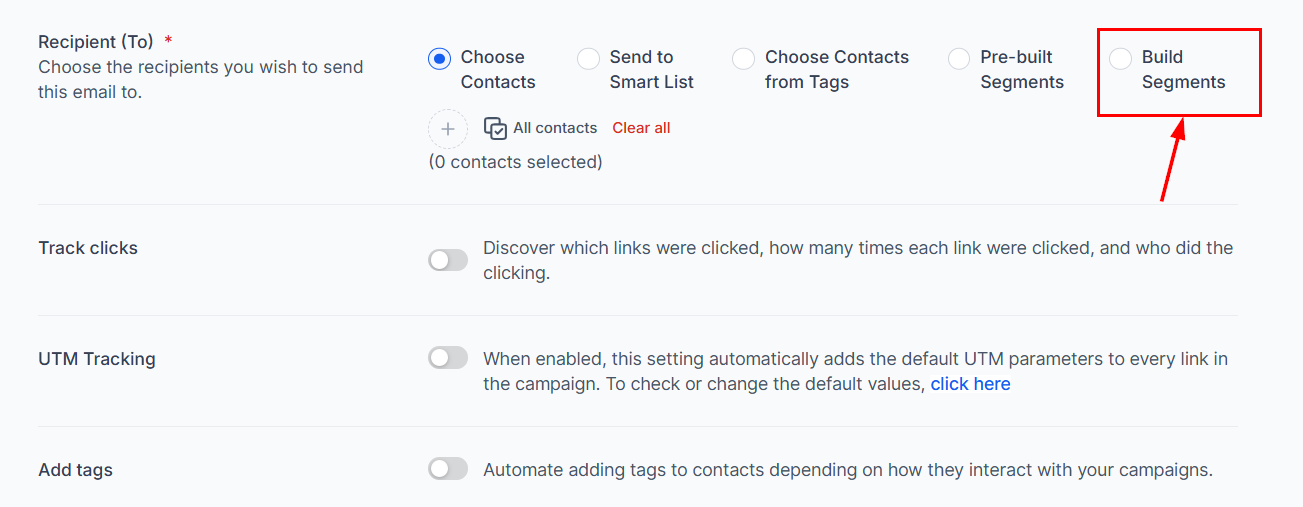Pick Choose Contacts from Tags radio

pyautogui.click(x=743, y=58)
